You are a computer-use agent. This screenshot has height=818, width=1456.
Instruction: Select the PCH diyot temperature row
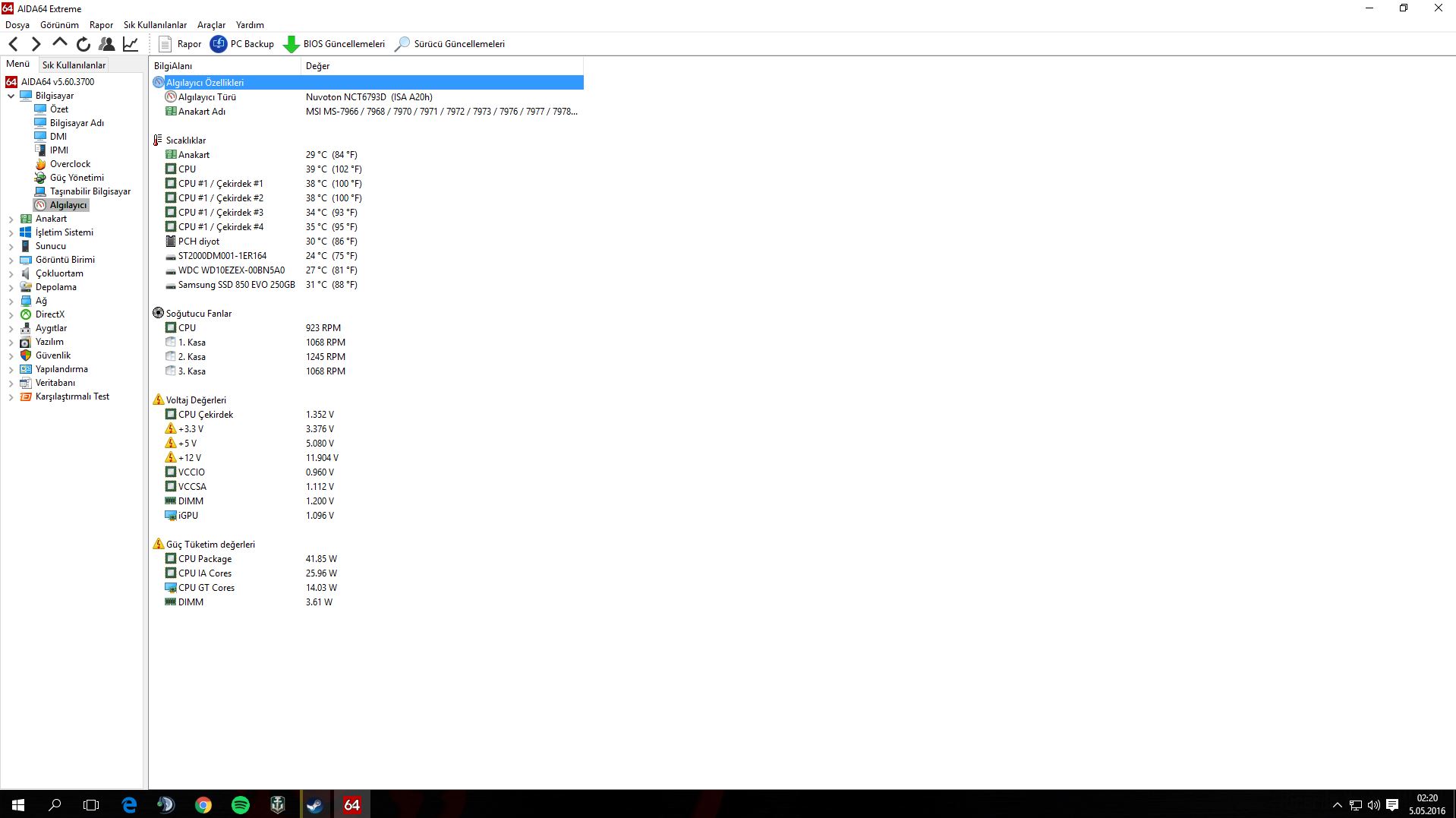click(x=367, y=242)
